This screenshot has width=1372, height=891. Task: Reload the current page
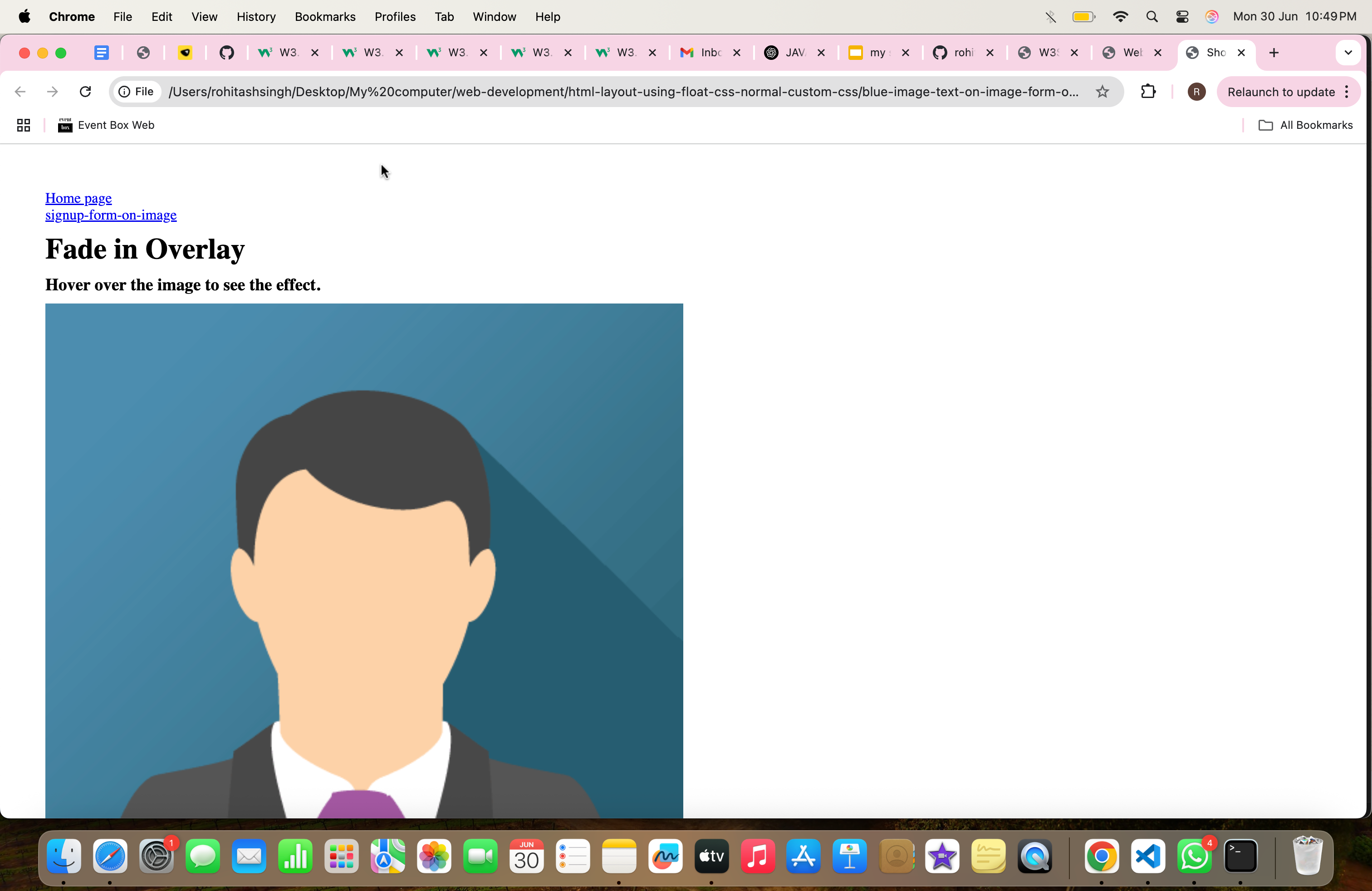click(x=85, y=92)
